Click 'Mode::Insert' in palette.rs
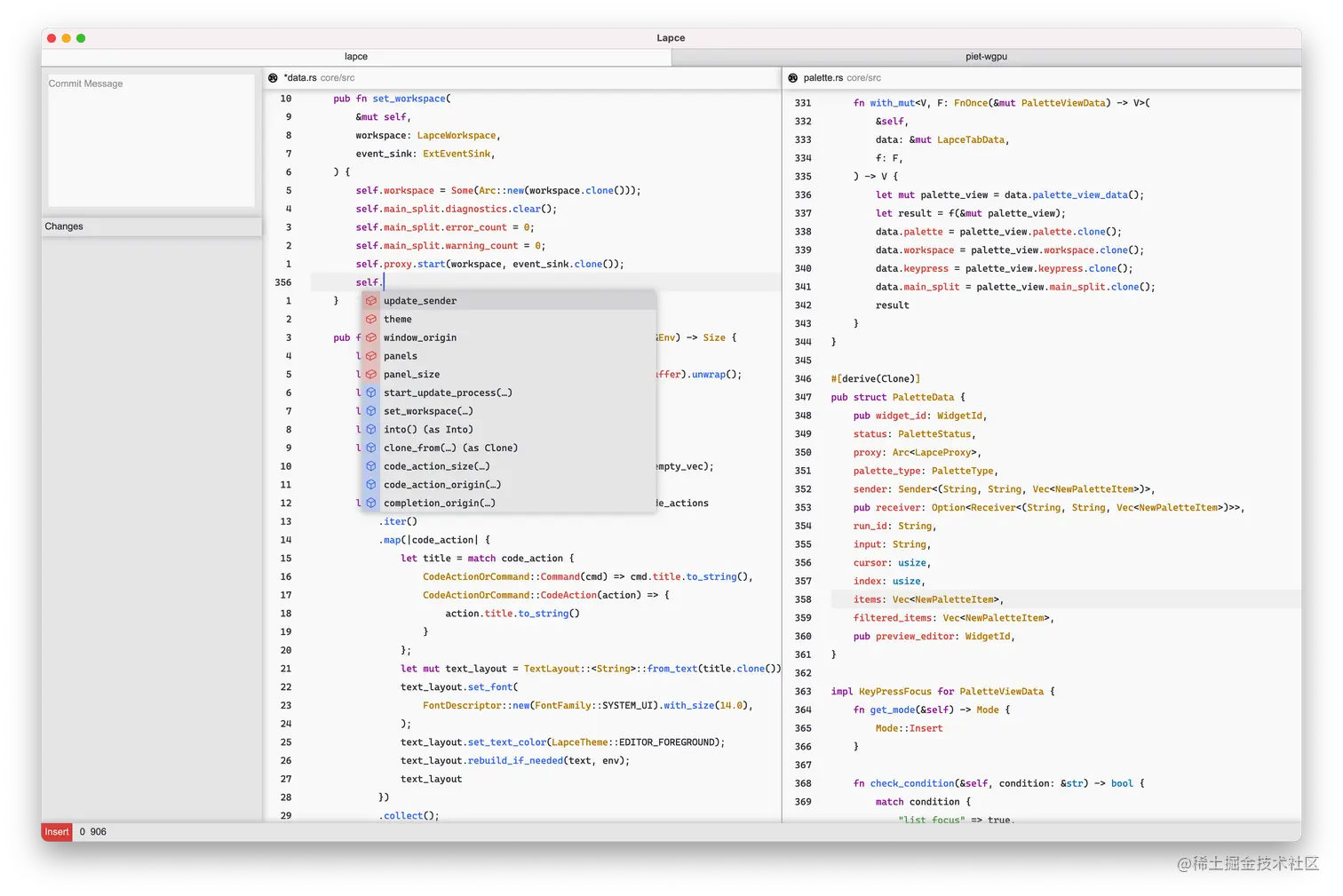The image size is (1343, 896). click(909, 729)
